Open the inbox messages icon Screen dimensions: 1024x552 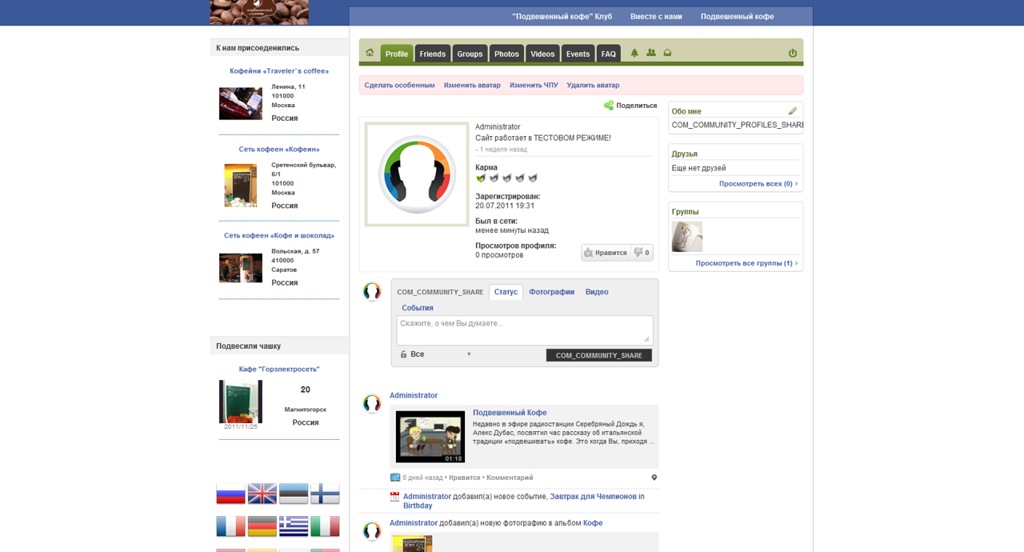tap(667, 53)
